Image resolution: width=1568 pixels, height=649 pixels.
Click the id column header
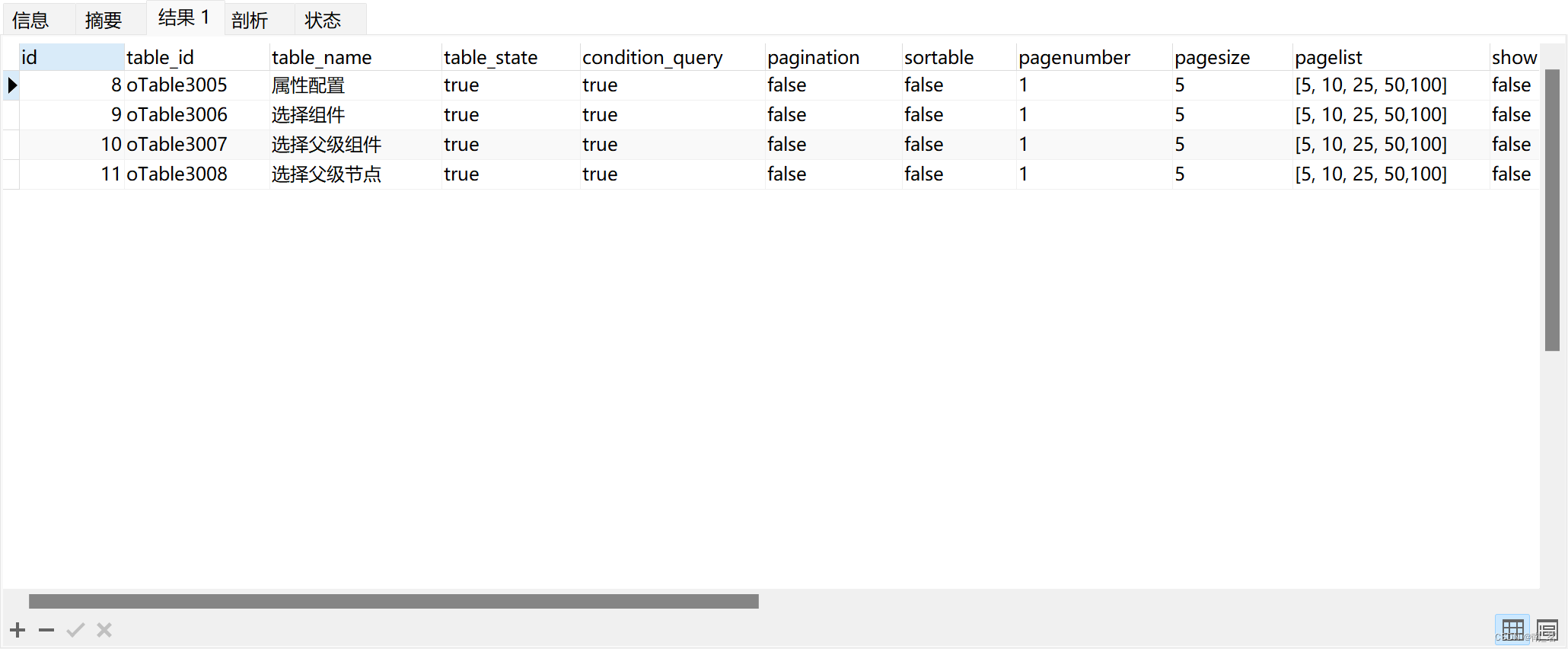72,57
